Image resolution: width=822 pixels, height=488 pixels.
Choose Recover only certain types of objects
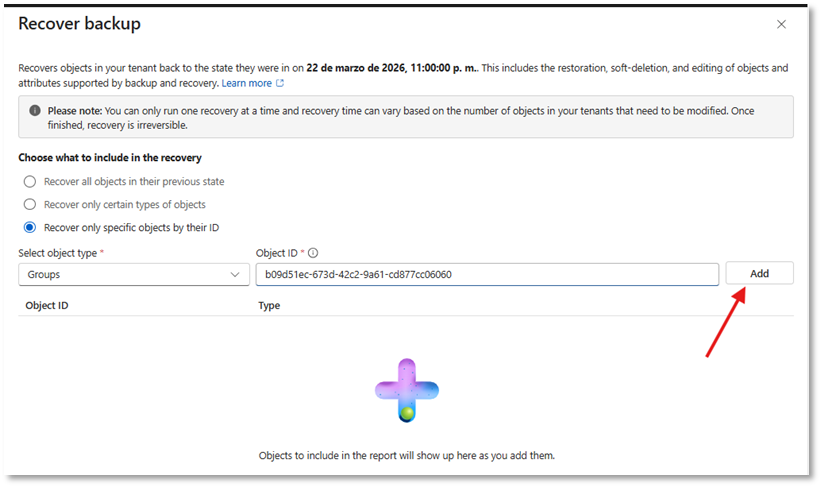pos(30,205)
